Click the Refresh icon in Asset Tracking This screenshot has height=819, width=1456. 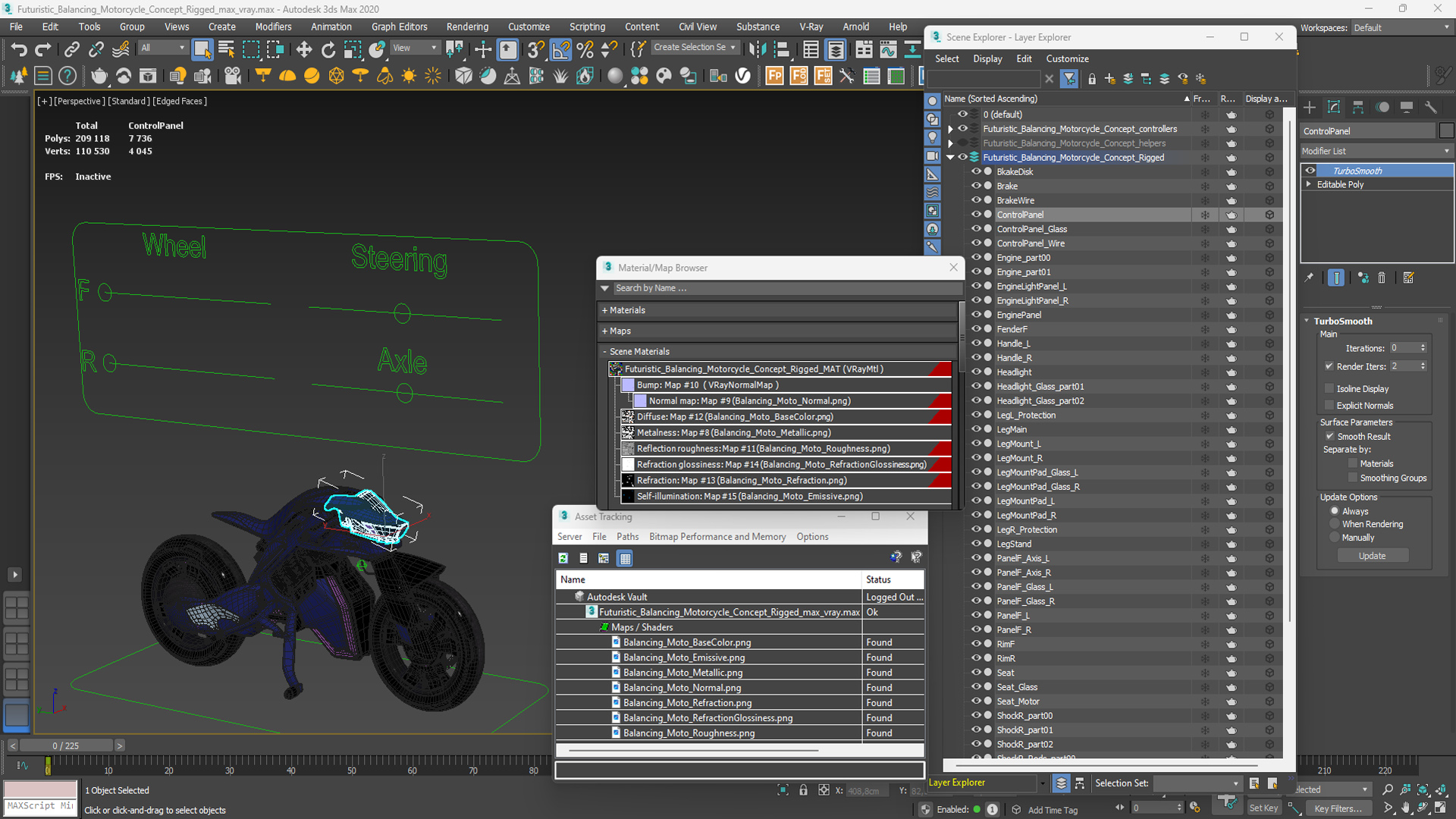pos(563,558)
